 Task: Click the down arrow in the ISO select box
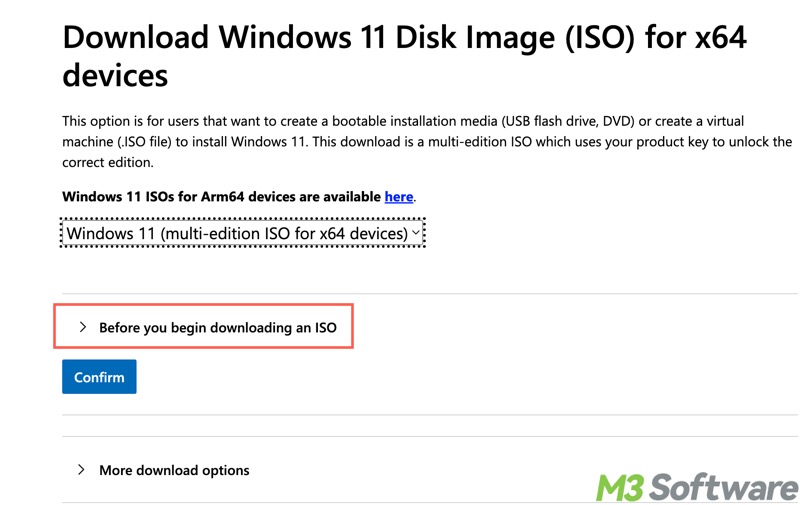point(416,233)
